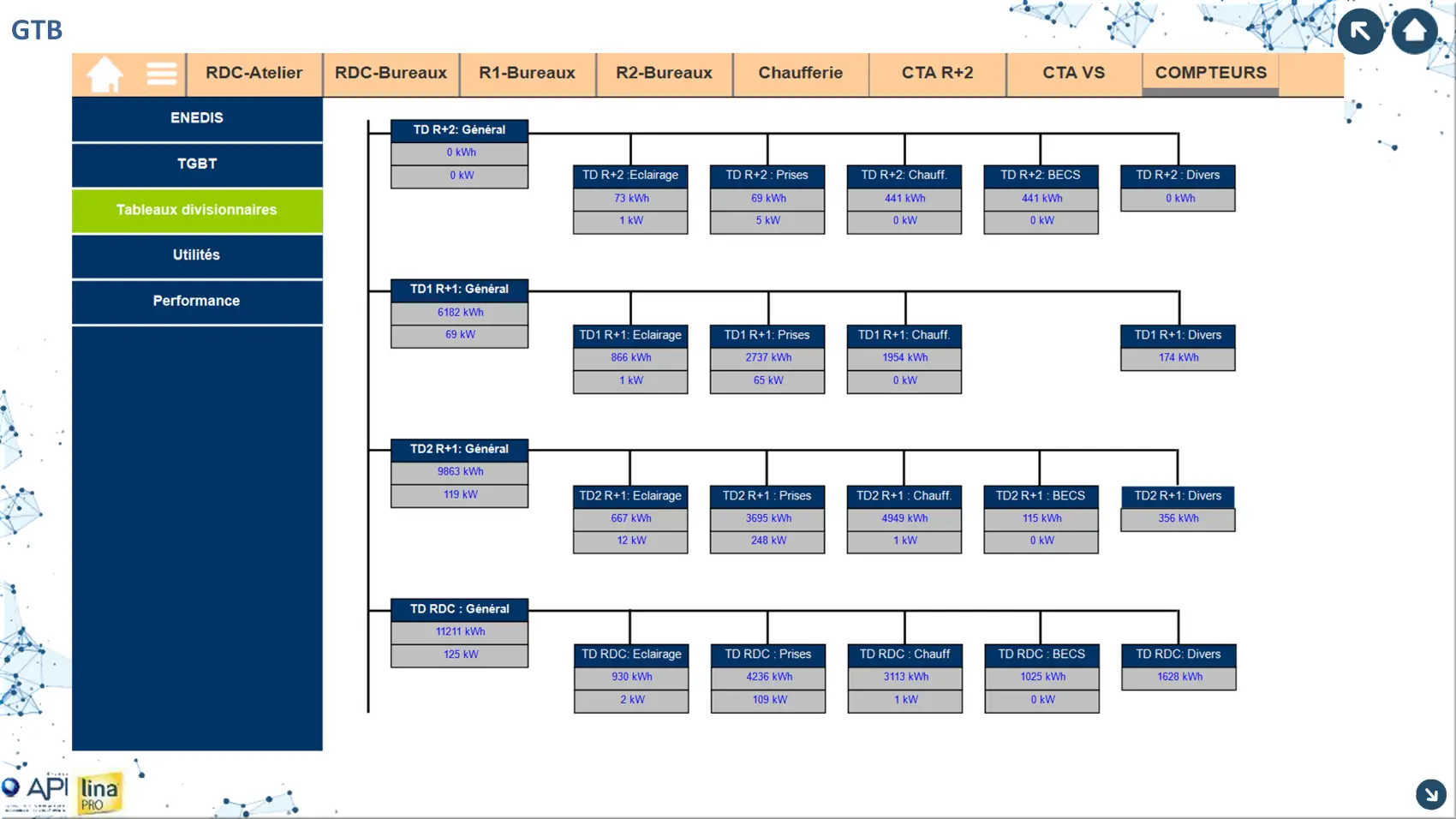Click the back arrow round button
The image size is (1456, 819).
[x=1360, y=32]
